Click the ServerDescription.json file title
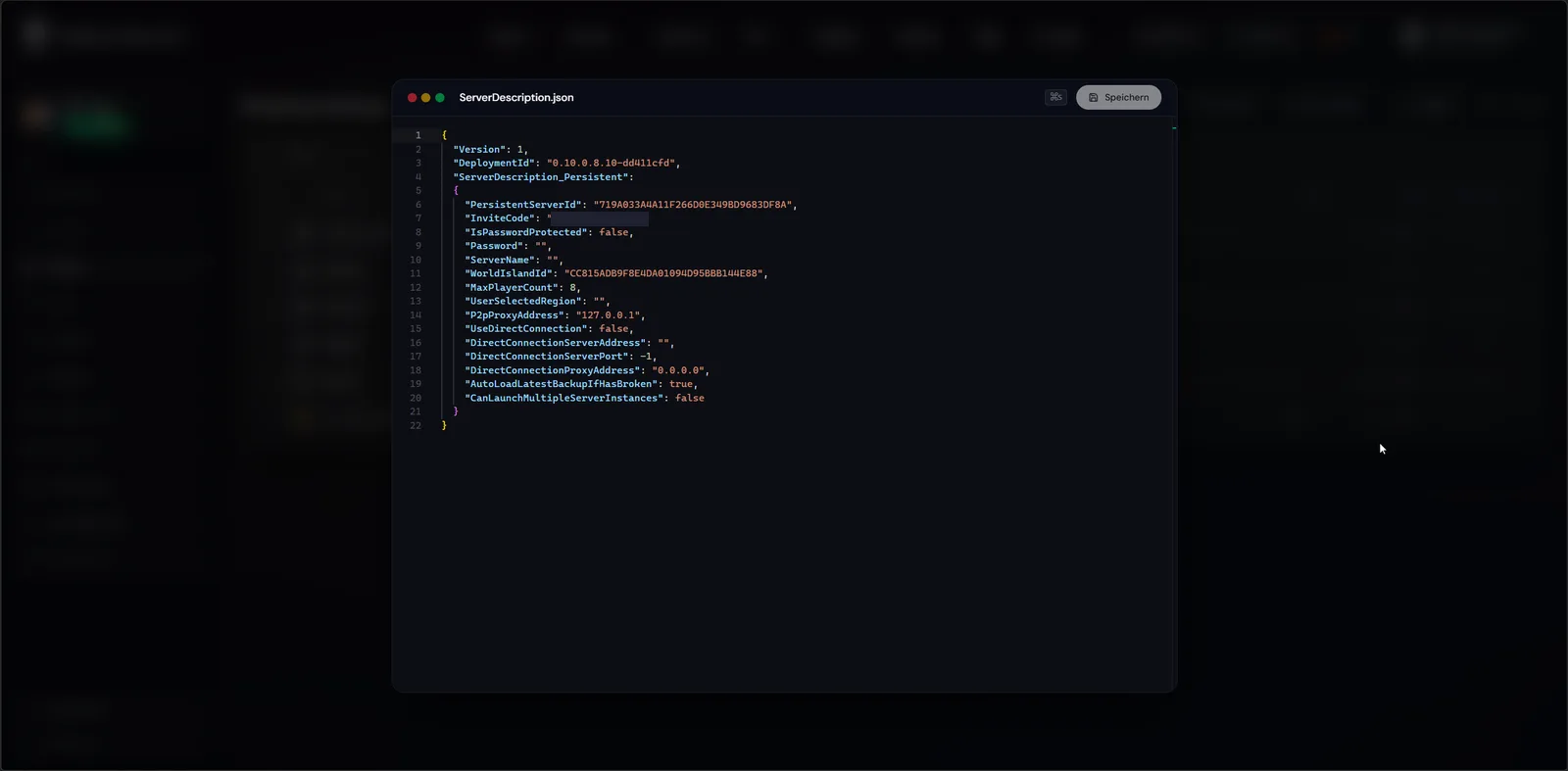1568x771 pixels. [x=516, y=97]
